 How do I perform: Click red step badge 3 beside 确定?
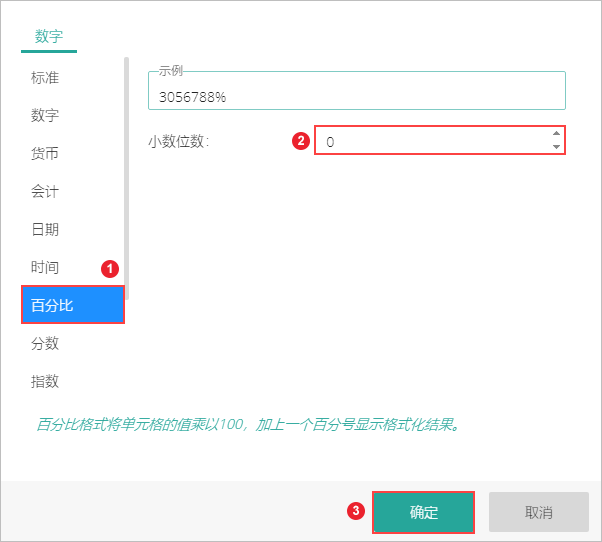(x=355, y=510)
